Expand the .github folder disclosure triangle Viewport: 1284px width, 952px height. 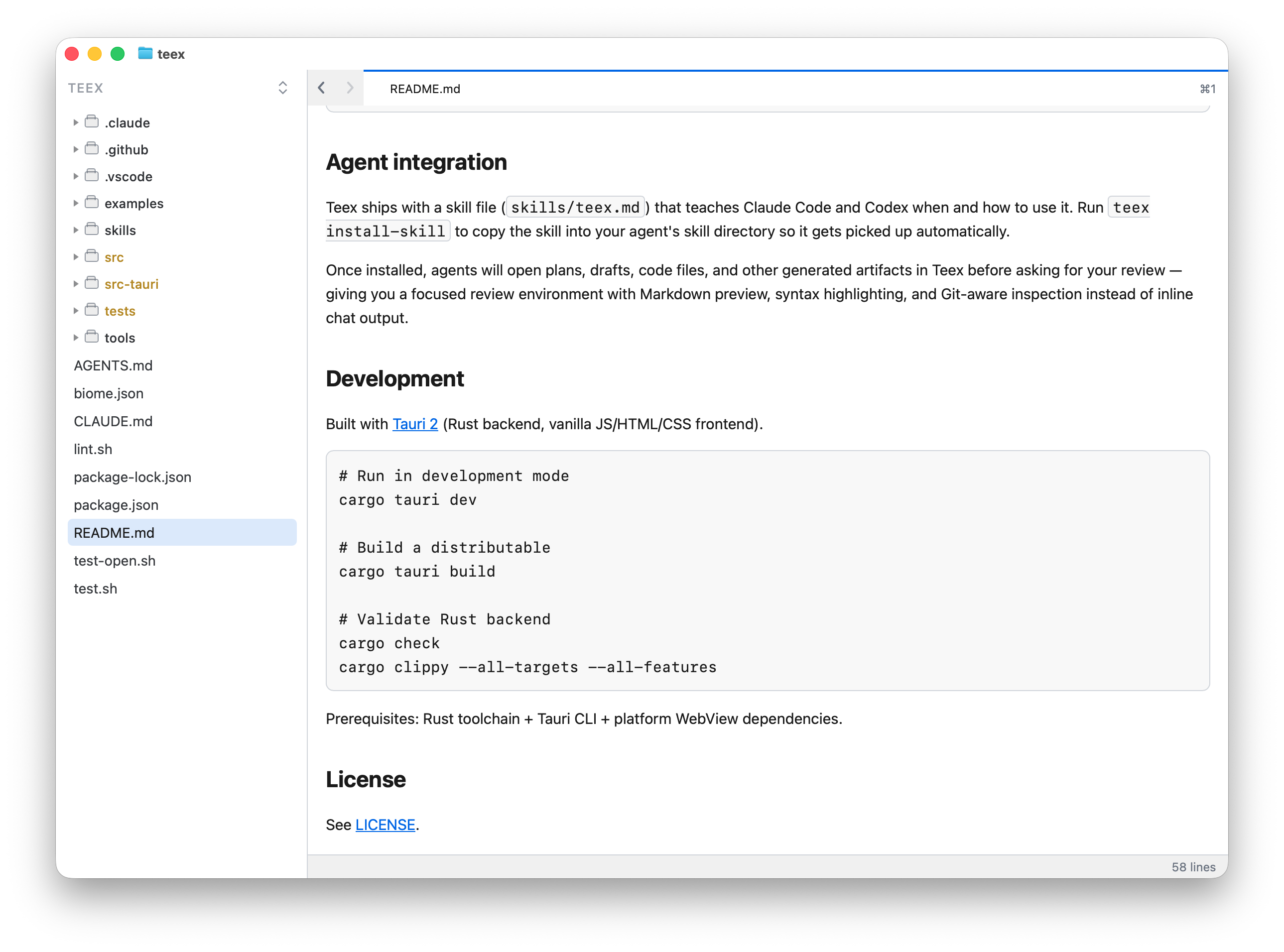[x=76, y=149]
